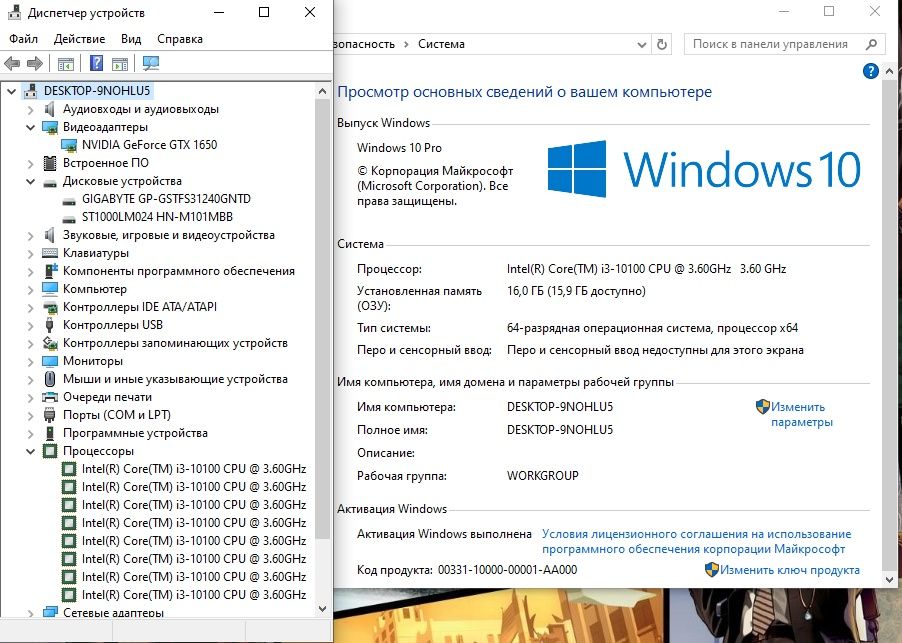Collapse the Видеоадаптеры category
902x643 pixels.
30,127
